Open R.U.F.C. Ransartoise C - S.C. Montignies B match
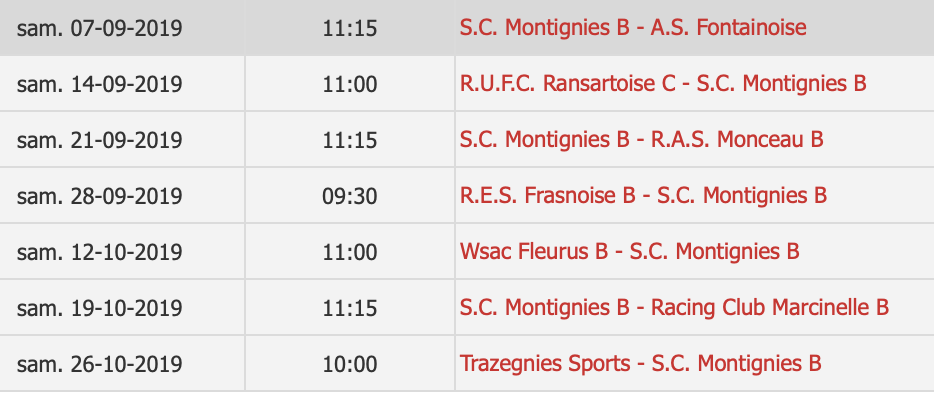This screenshot has width=934, height=394. tap(662, 83)
